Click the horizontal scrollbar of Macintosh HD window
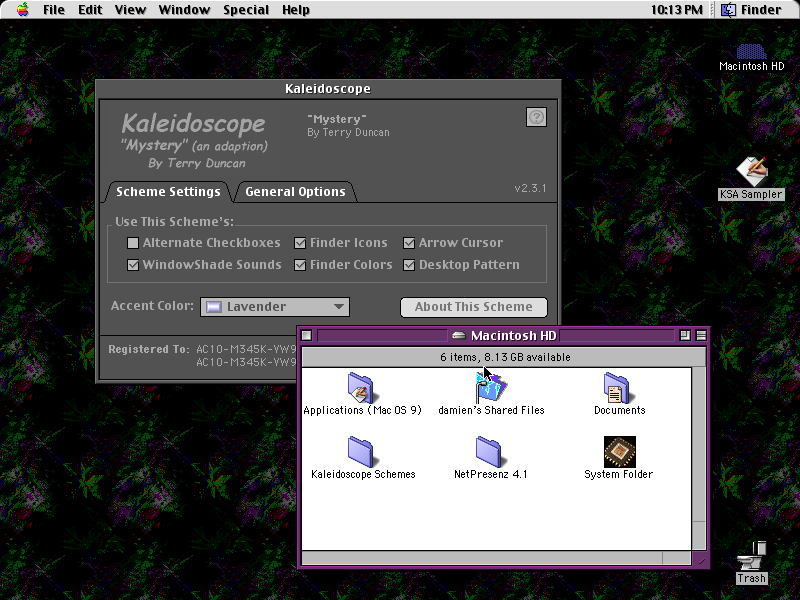Image resolution: width=800 pixels, height=600 pixels. [496, 558]
